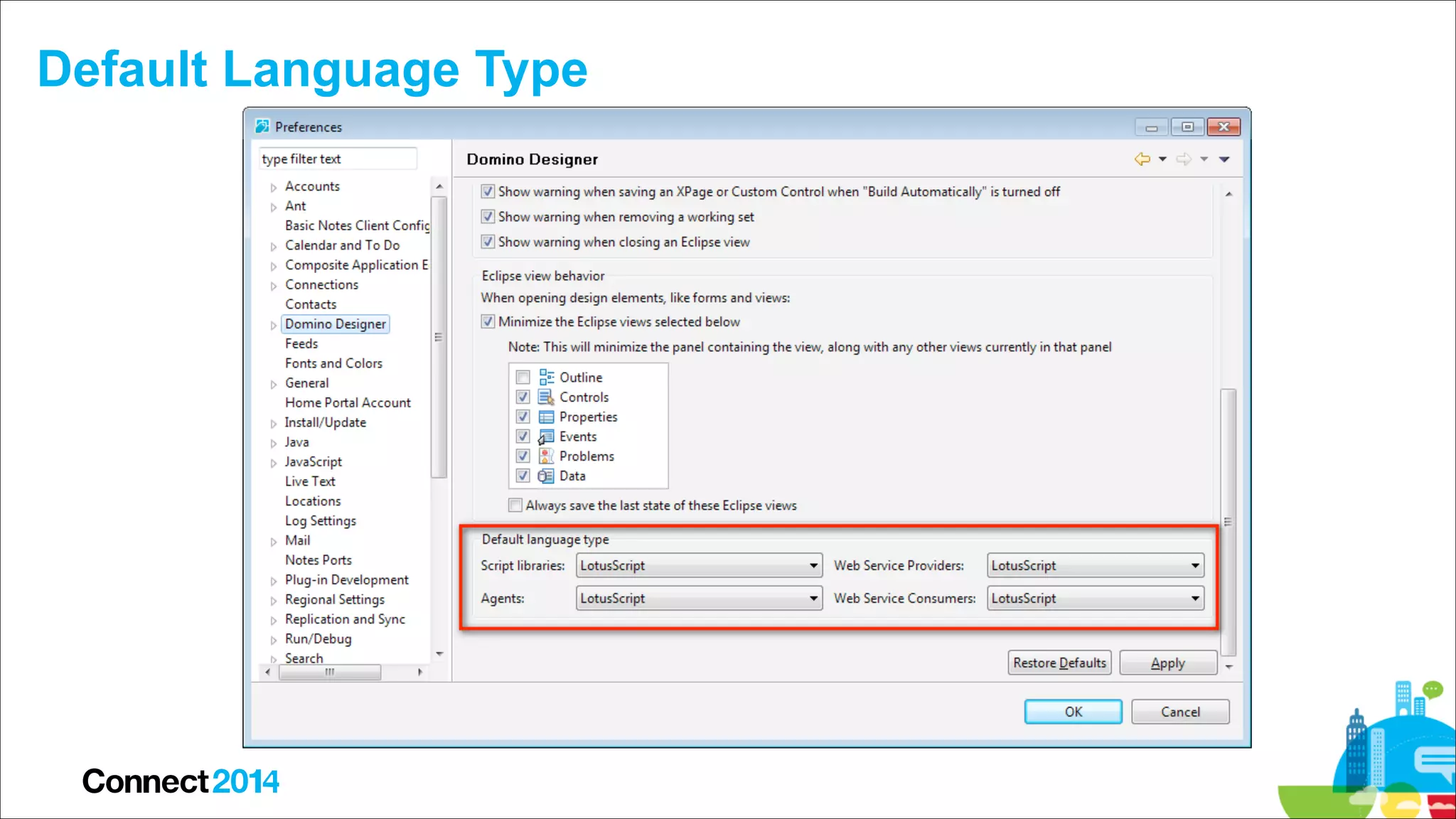Open the back history dropdown arrow

1162,159
